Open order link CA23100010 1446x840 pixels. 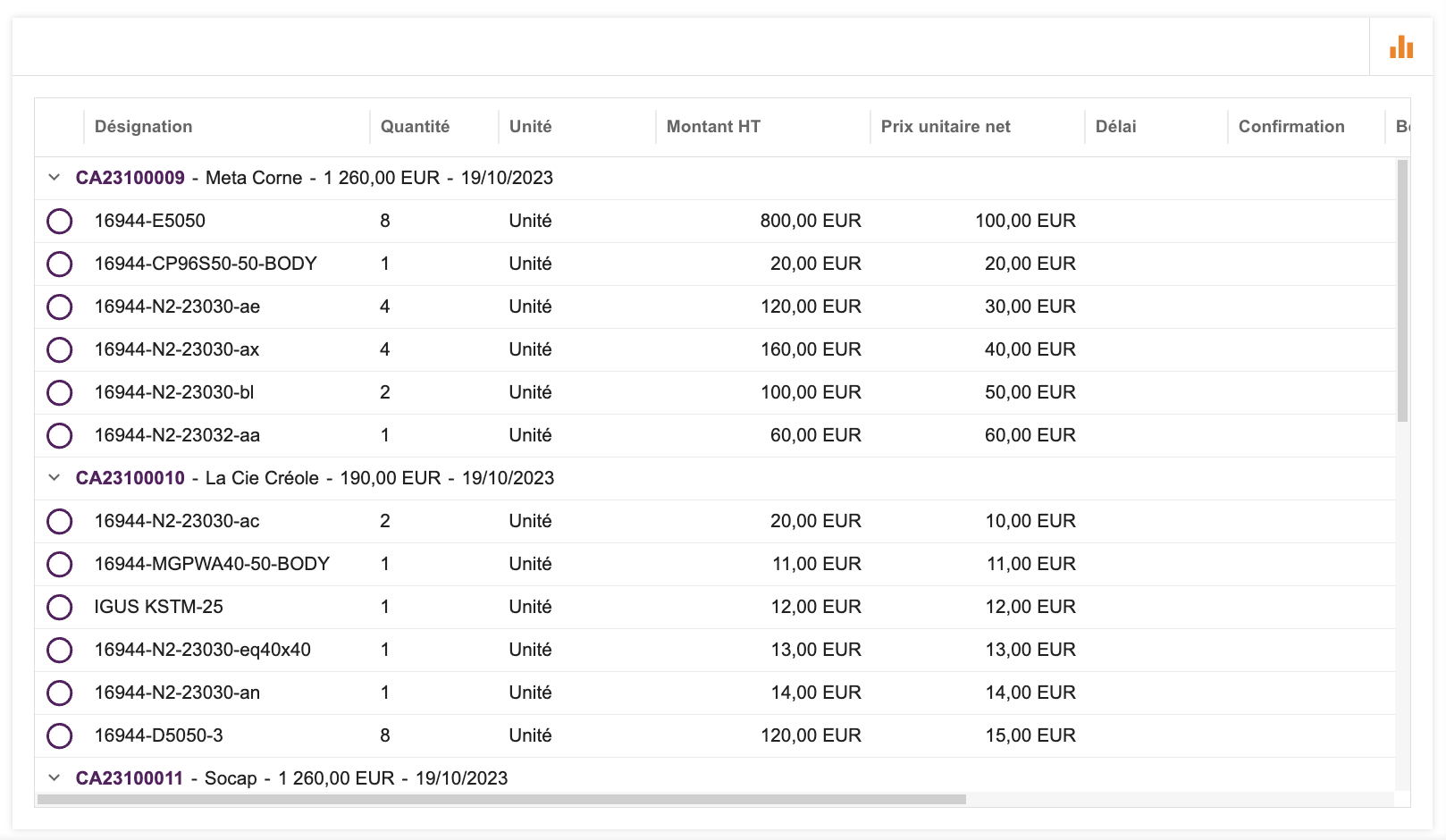130,478
